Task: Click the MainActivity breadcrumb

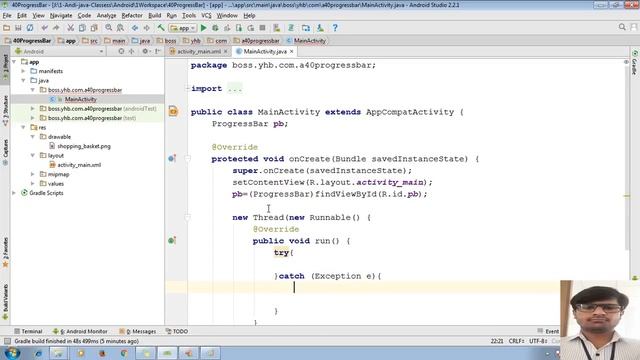Action: point(306,41)
